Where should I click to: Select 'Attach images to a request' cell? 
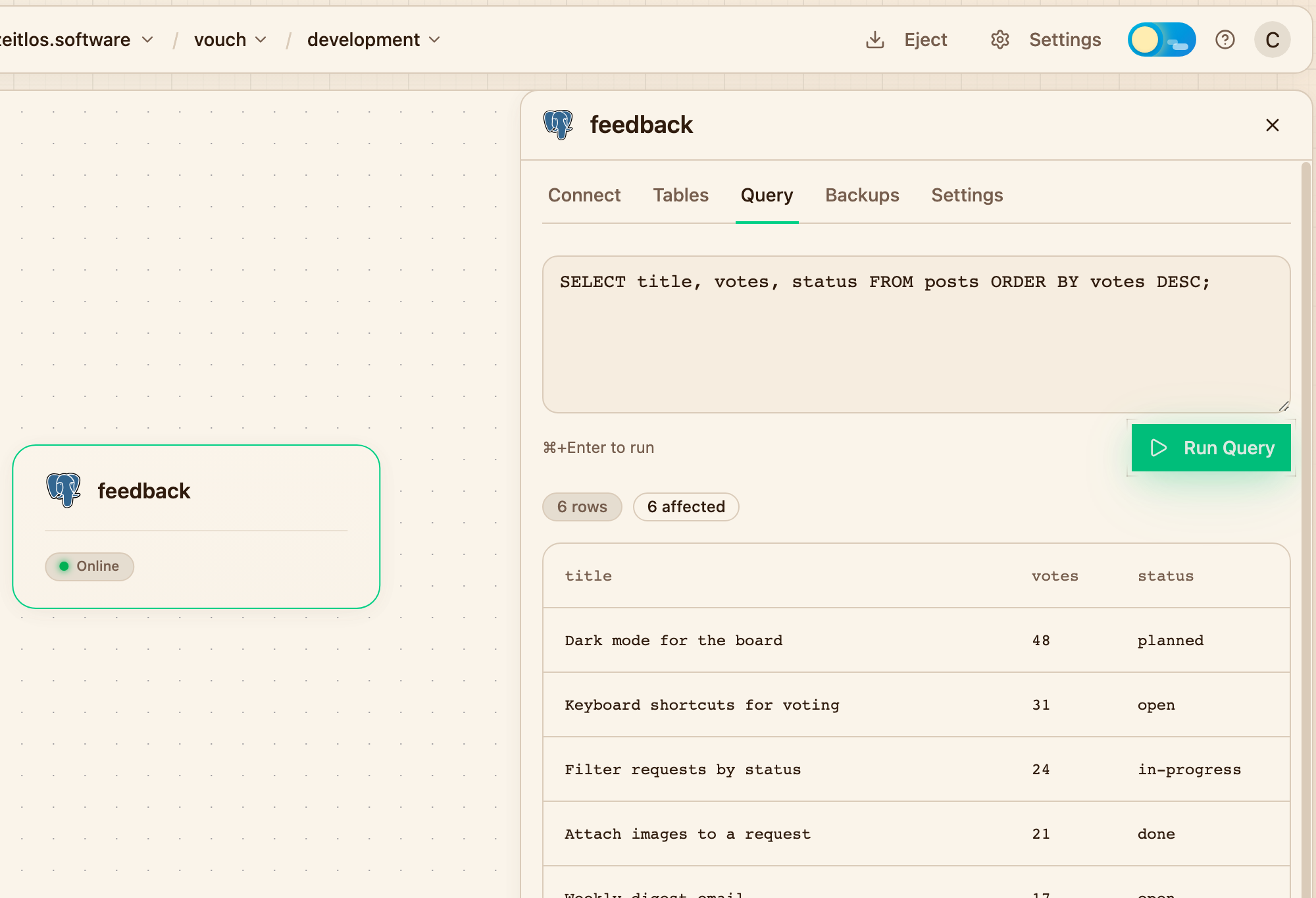tap(688, 834)
